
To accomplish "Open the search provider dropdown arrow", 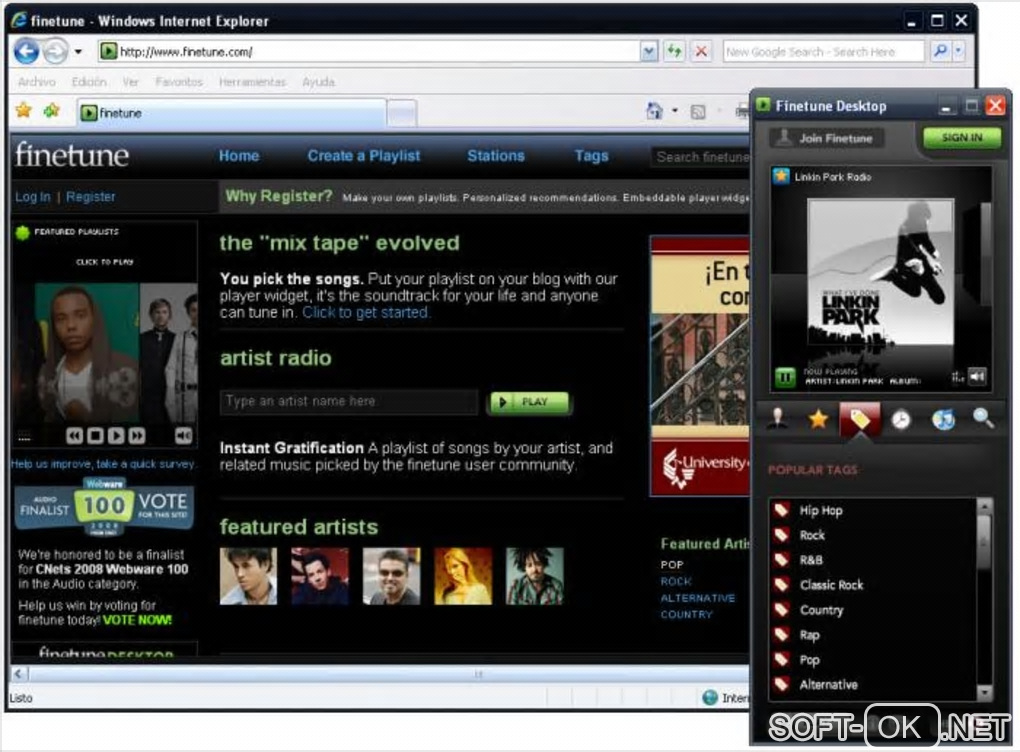I will point(958,51).
